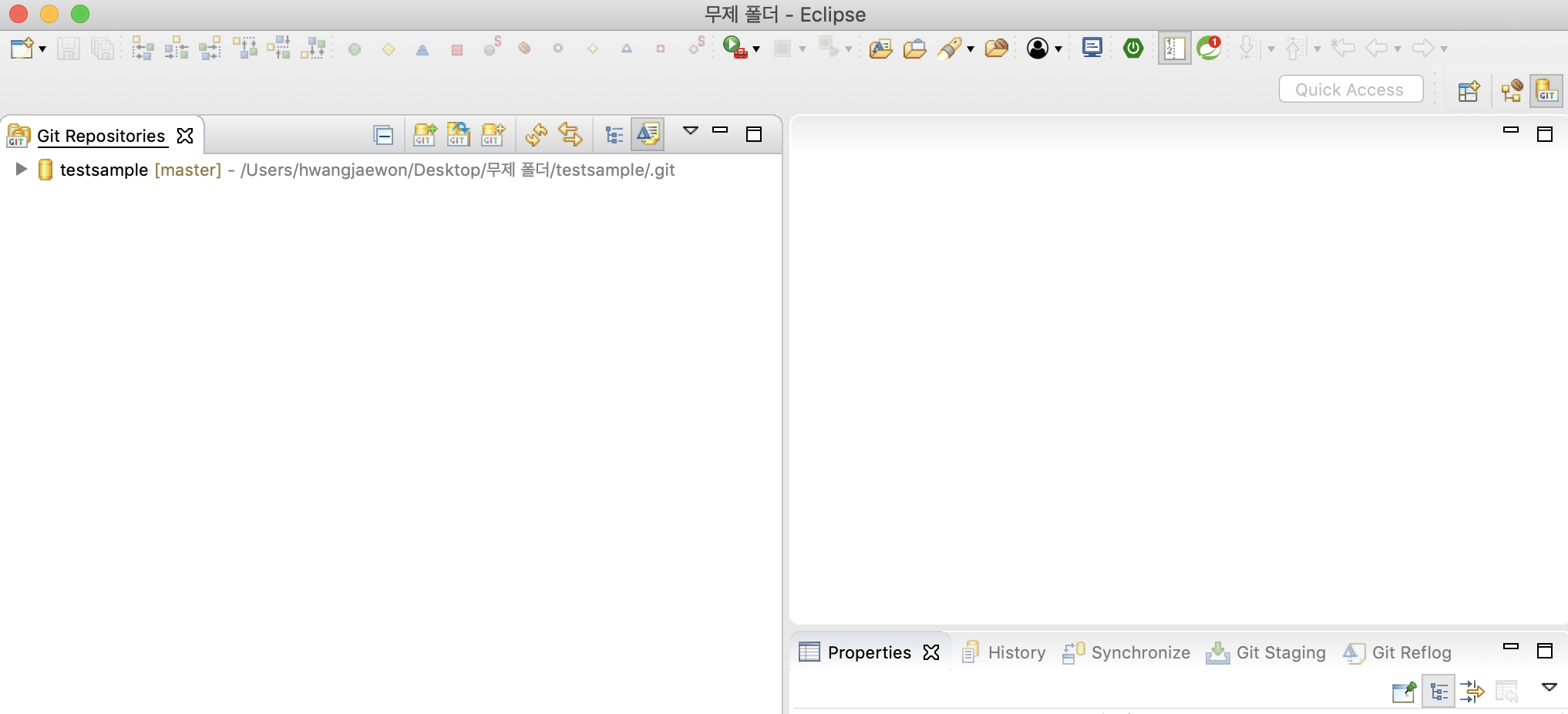
Task: Open the Search flashlight dropdown arrow
Action: coord(971,49)
